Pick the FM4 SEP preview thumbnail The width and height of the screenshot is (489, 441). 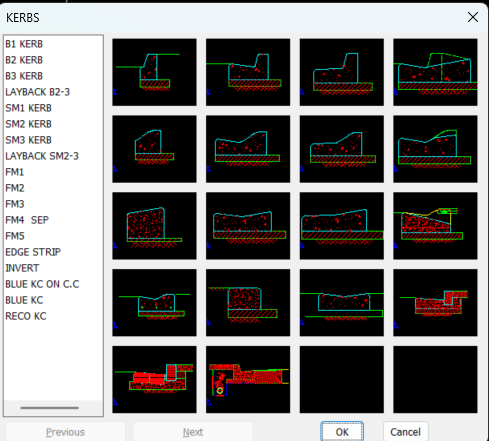[435, 226]
